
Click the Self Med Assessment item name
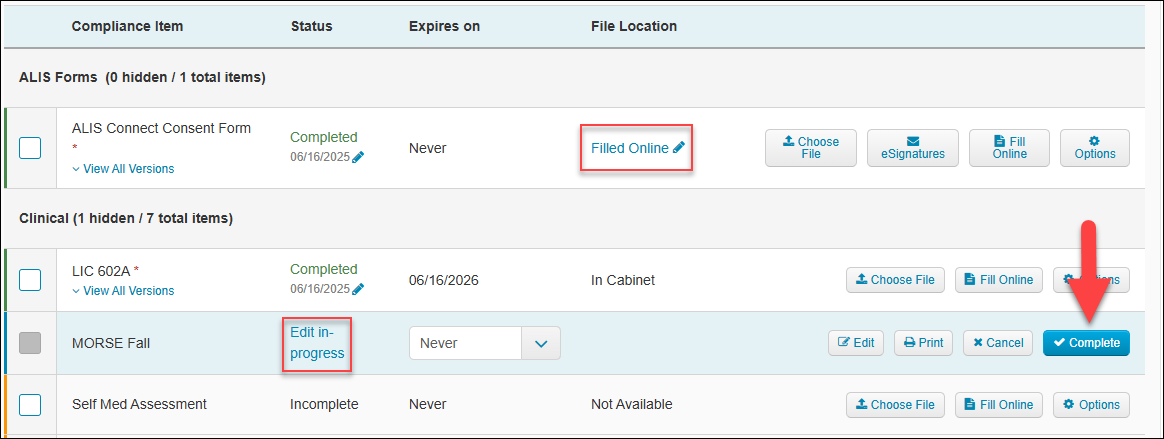tap(140, 405)
